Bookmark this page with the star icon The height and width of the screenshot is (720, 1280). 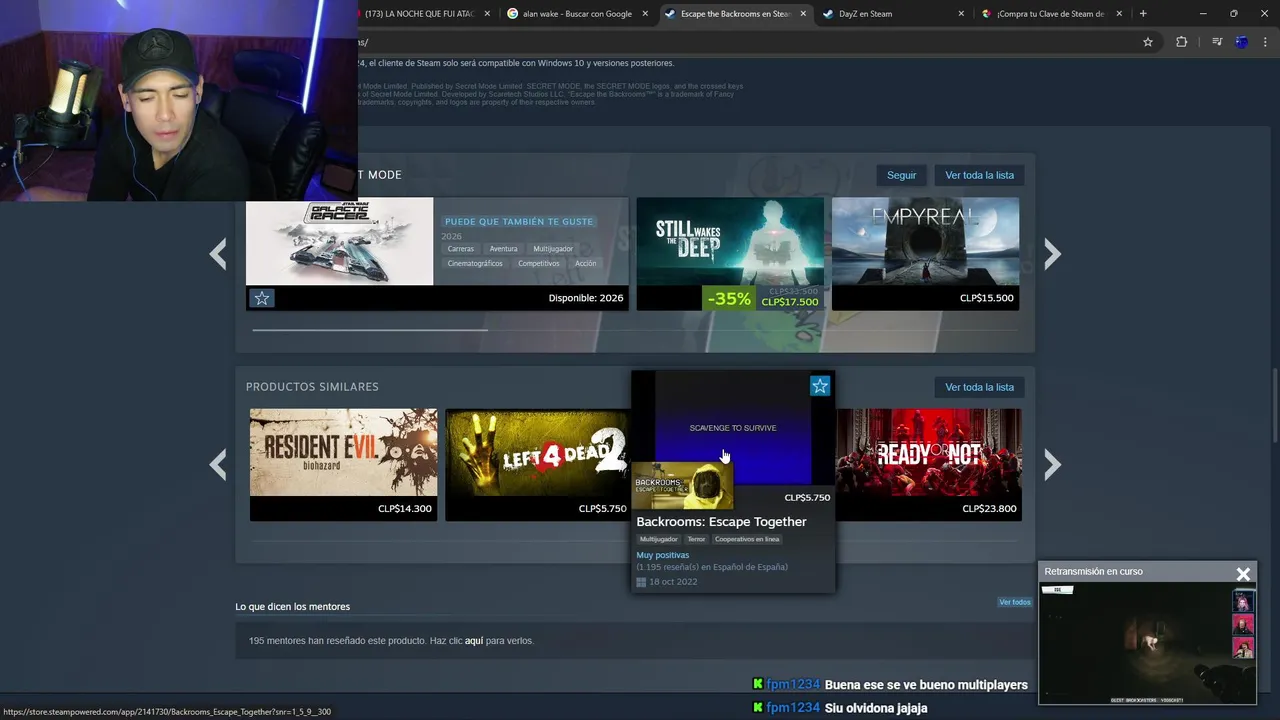click(x=1148, y=42)
